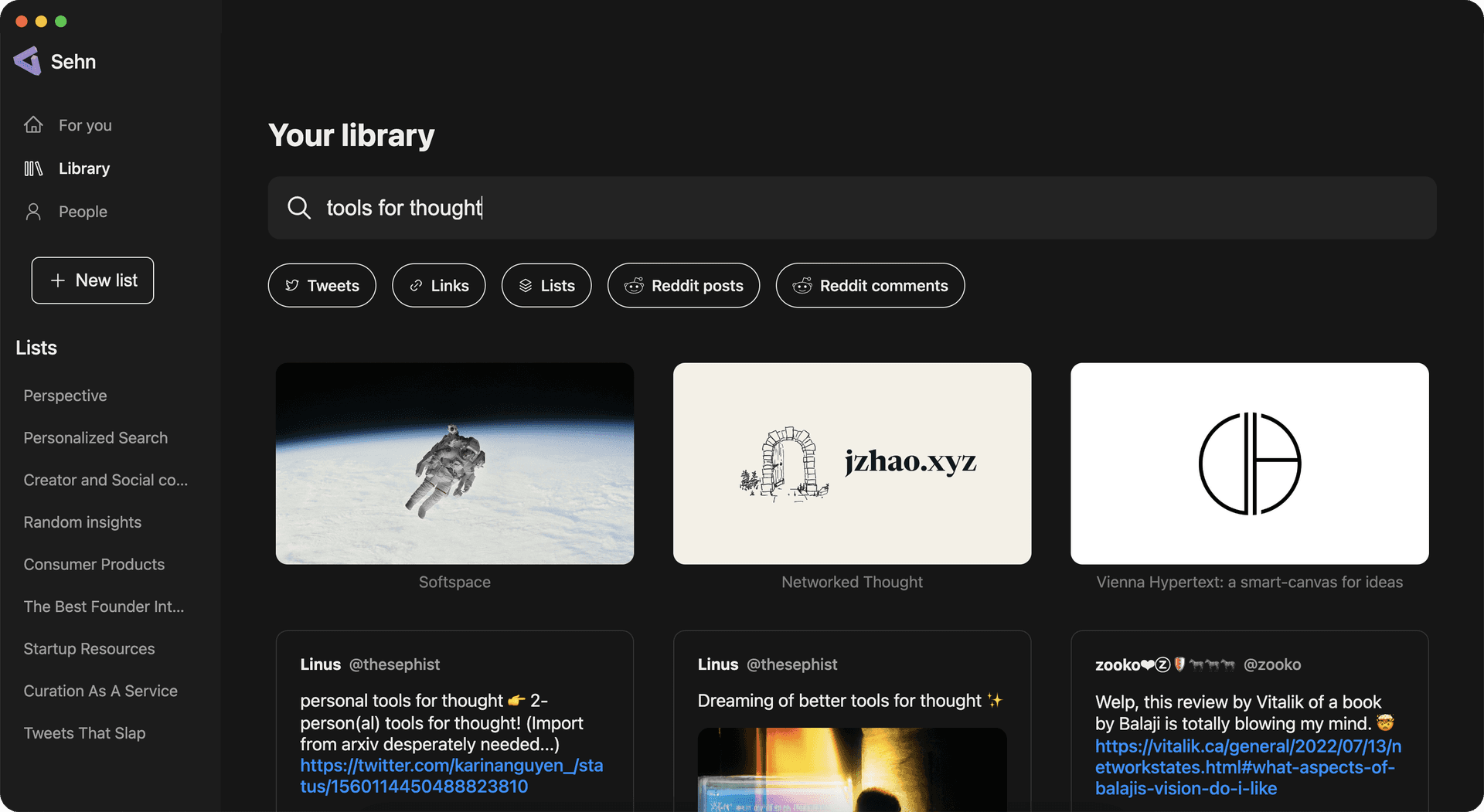Viewport: 1484px width, 812px height.
Task: Click the Sehn logo icon
Action: (x=28, y=61)
